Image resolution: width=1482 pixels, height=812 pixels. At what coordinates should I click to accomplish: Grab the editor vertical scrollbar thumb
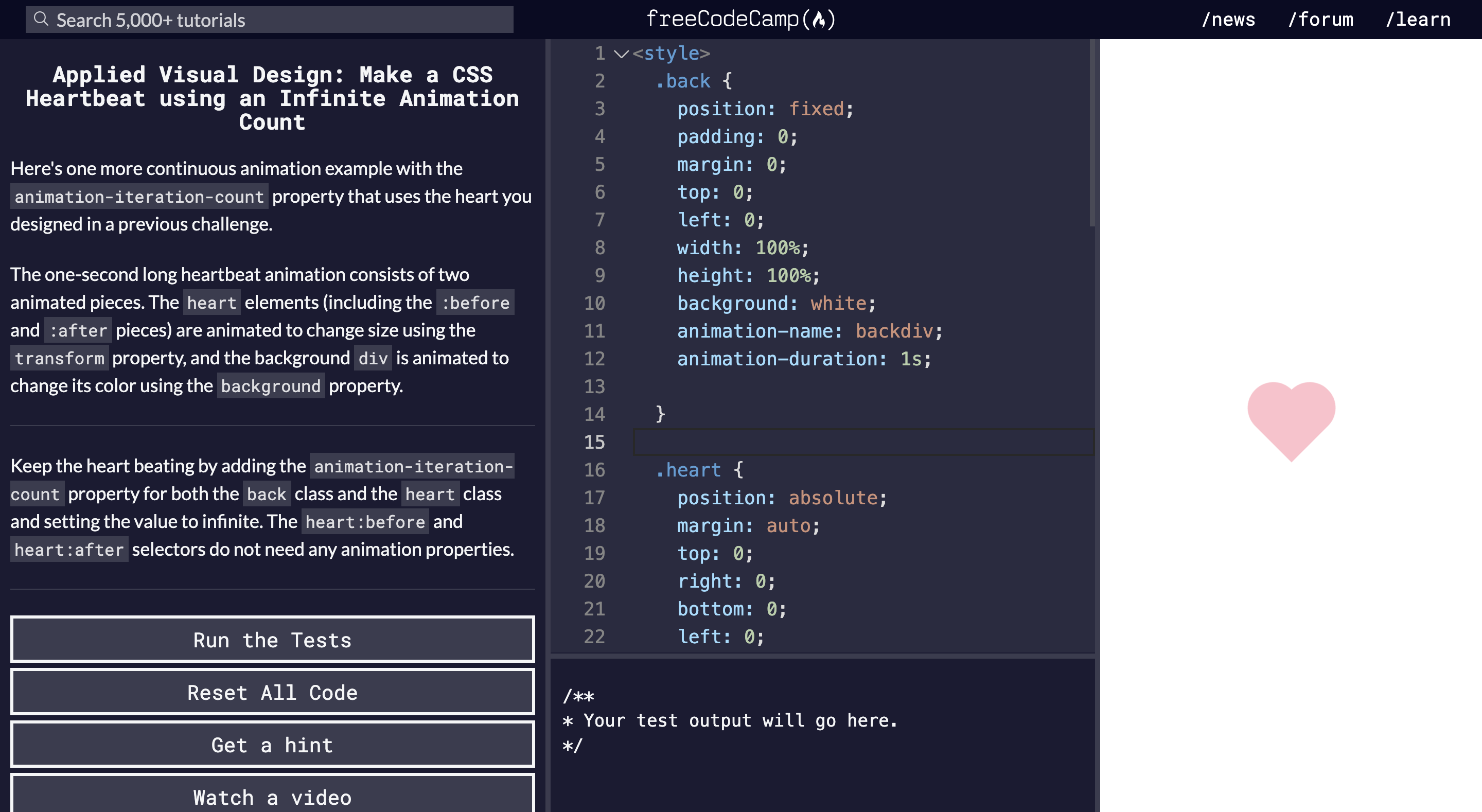tap(1091, 132)
